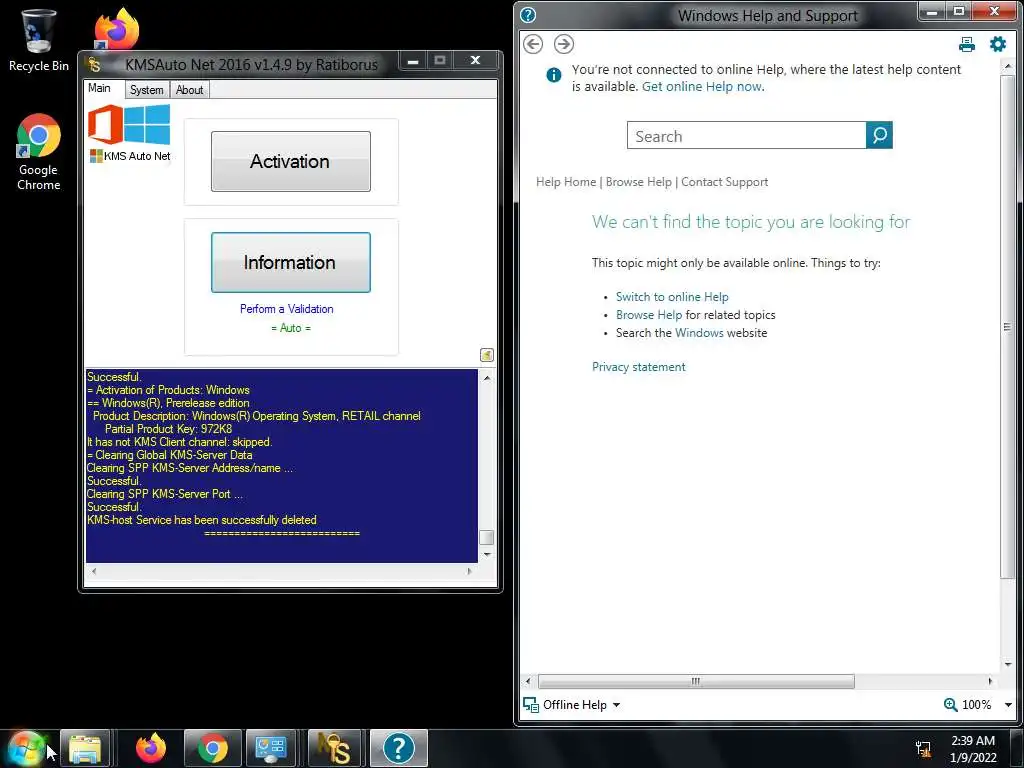Open the System tab in KMSAuto Net
This screenshot has height=768, width=1024.
[x=146, y=89]
